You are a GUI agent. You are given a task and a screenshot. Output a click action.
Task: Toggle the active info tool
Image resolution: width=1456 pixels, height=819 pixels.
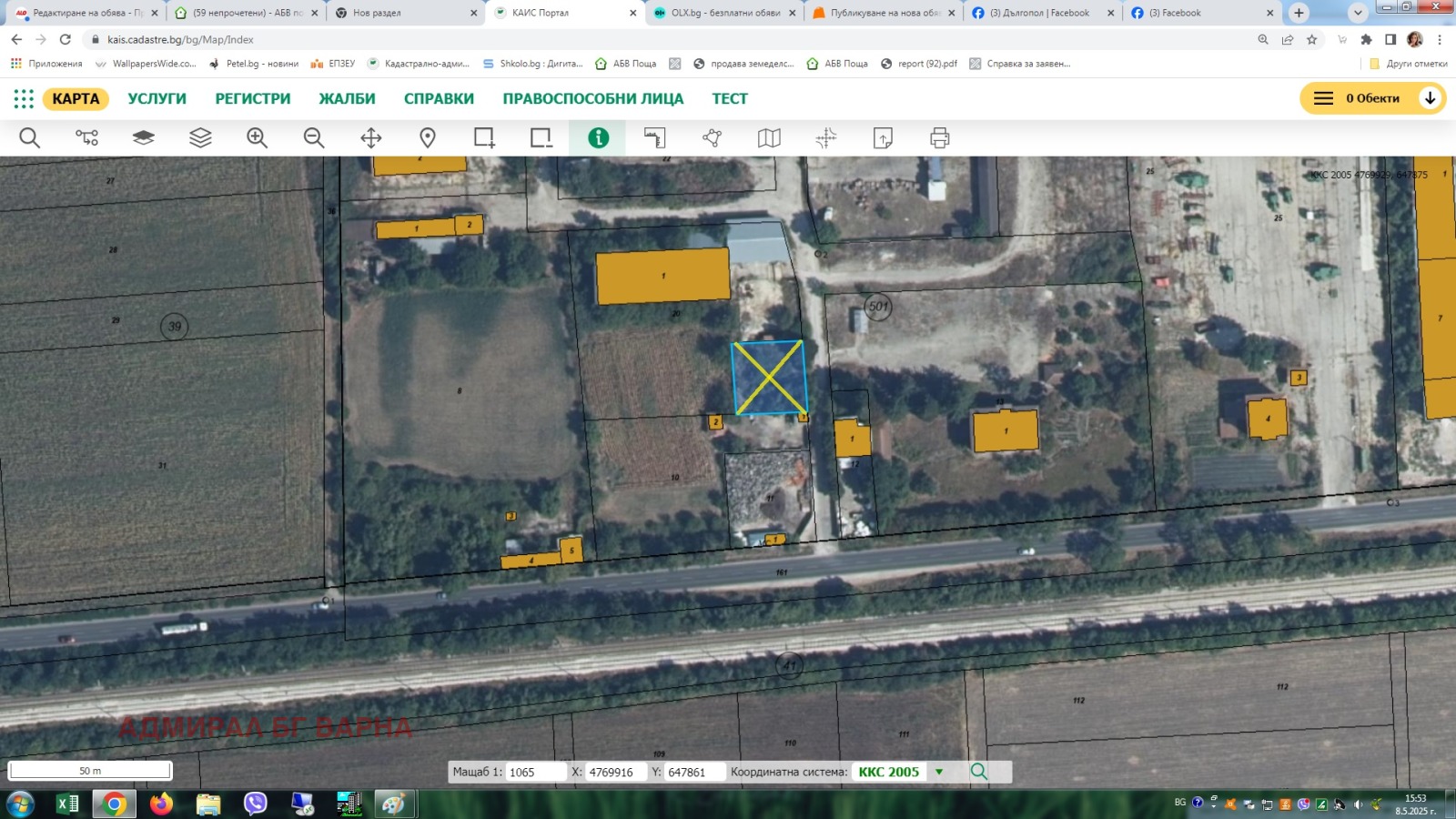(x=598, y=137)
